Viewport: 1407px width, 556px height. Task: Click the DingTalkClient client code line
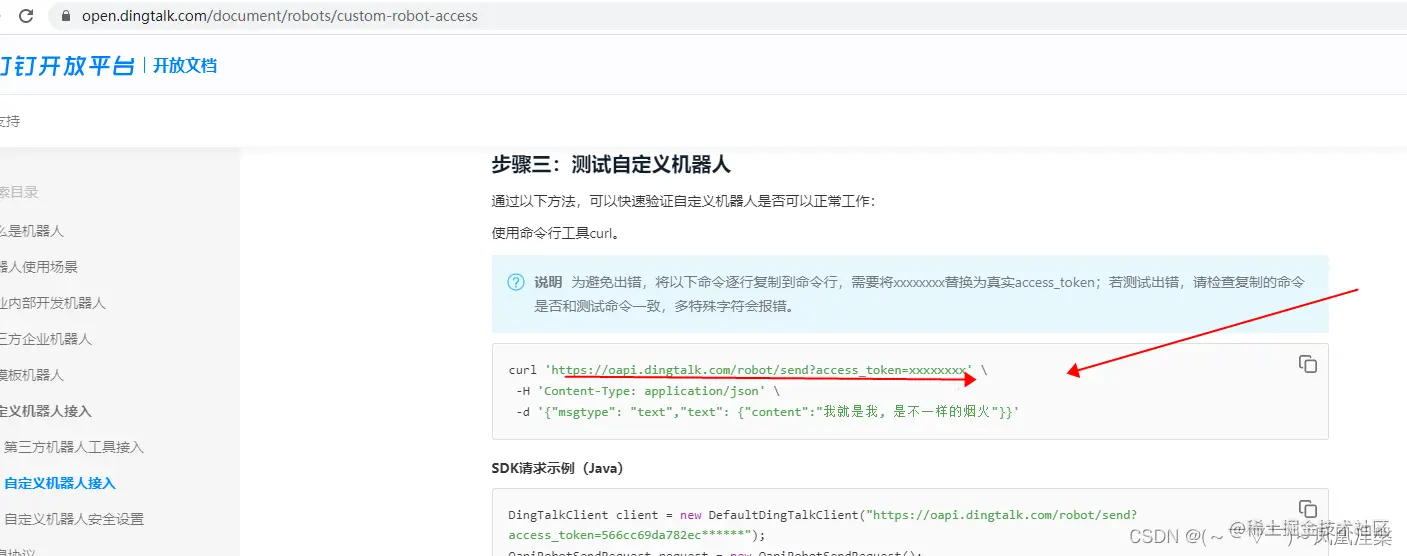(822, 515)
